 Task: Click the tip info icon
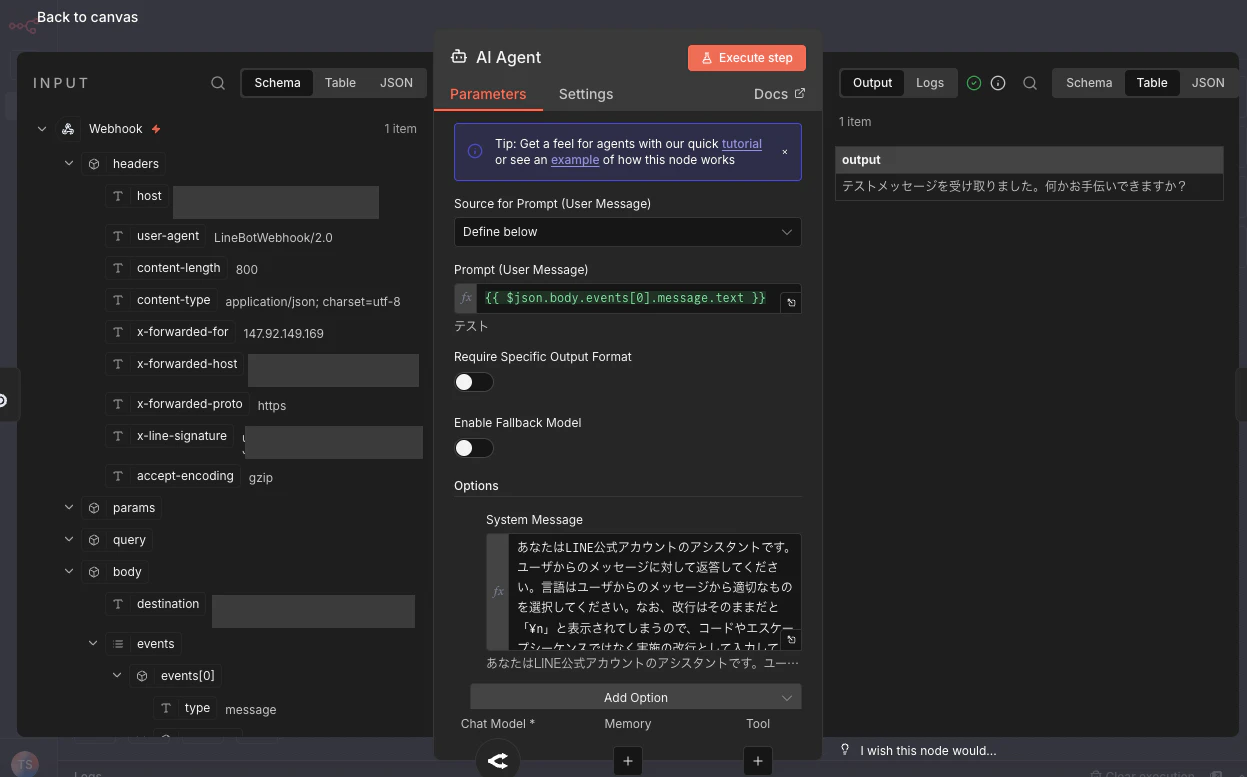click(475, 152)
